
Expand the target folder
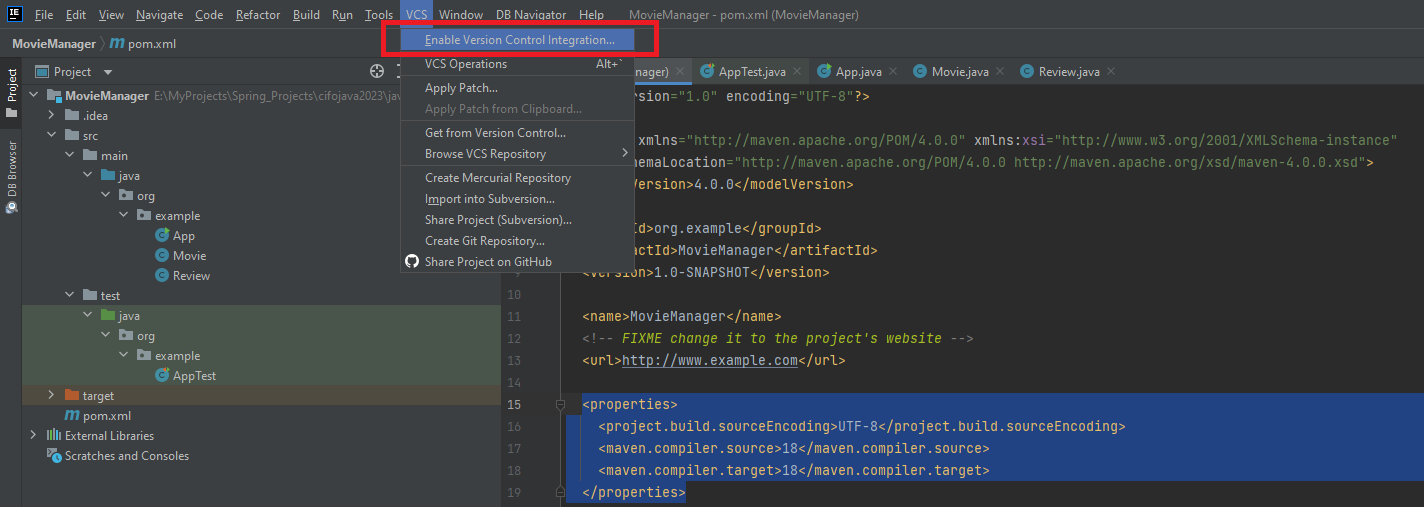pos(52,396)
